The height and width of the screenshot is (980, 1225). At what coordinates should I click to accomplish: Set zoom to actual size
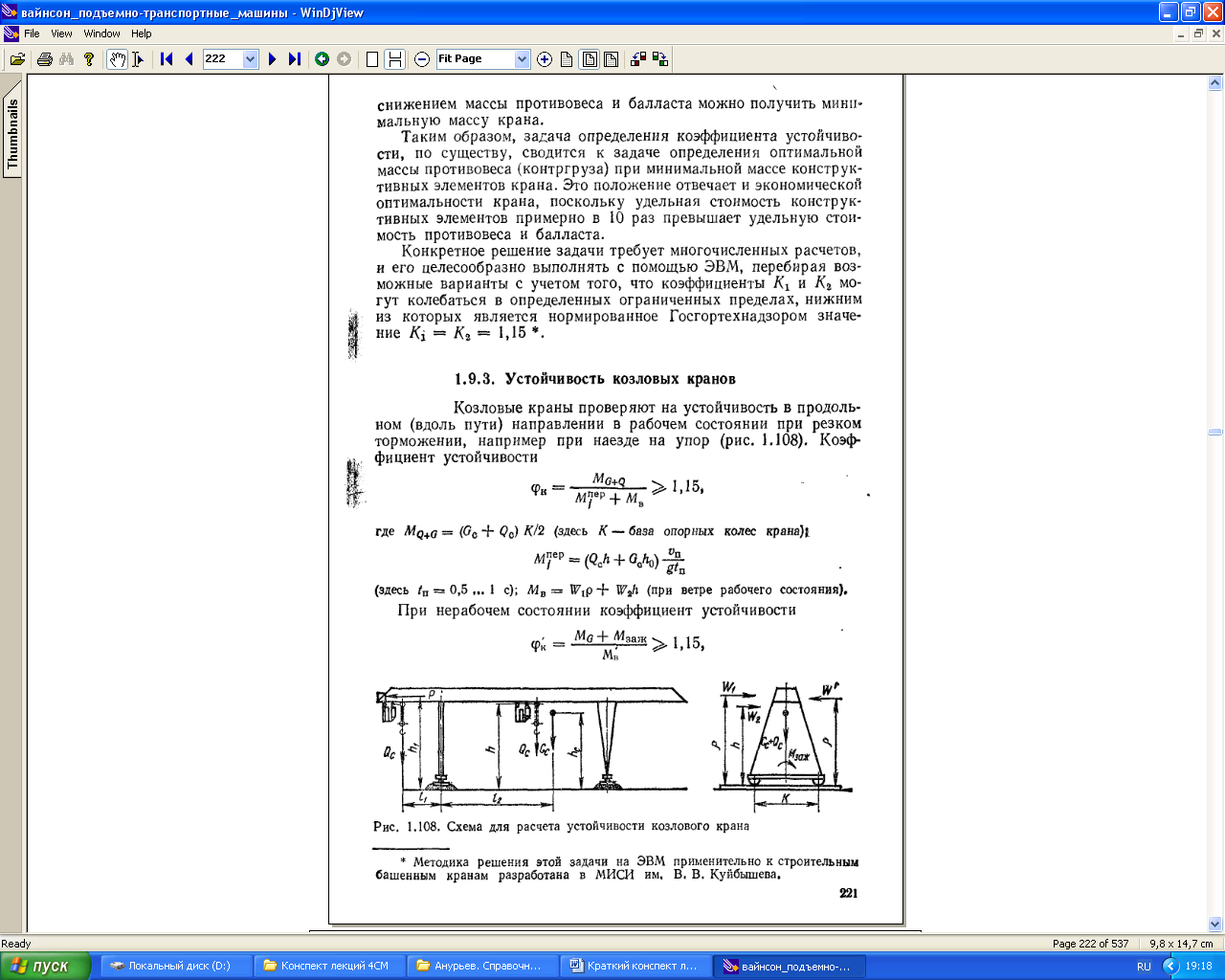(x=567, y=59)
